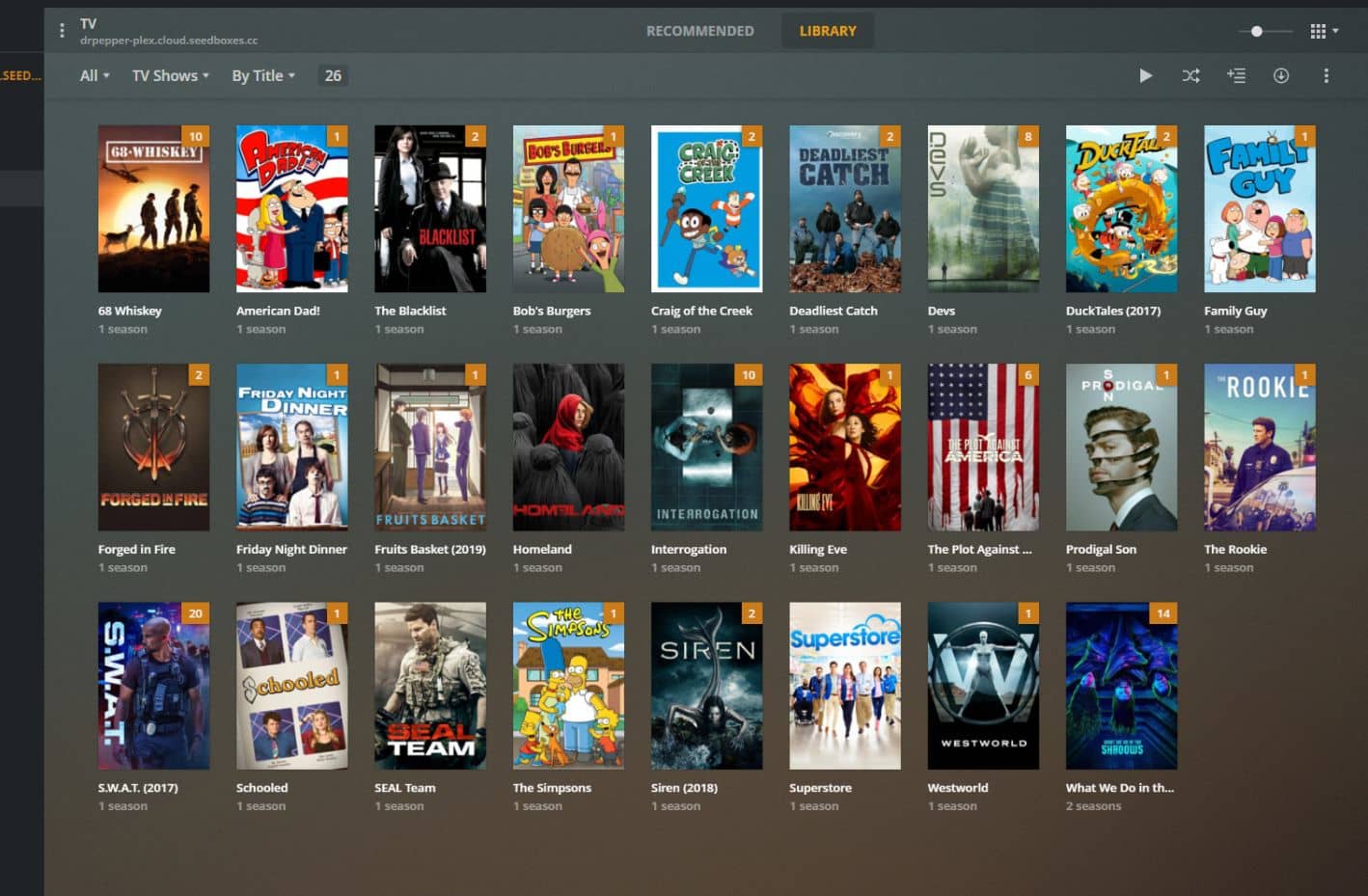
Task: Open the American Dad! poster
Action: pos(292,208)
